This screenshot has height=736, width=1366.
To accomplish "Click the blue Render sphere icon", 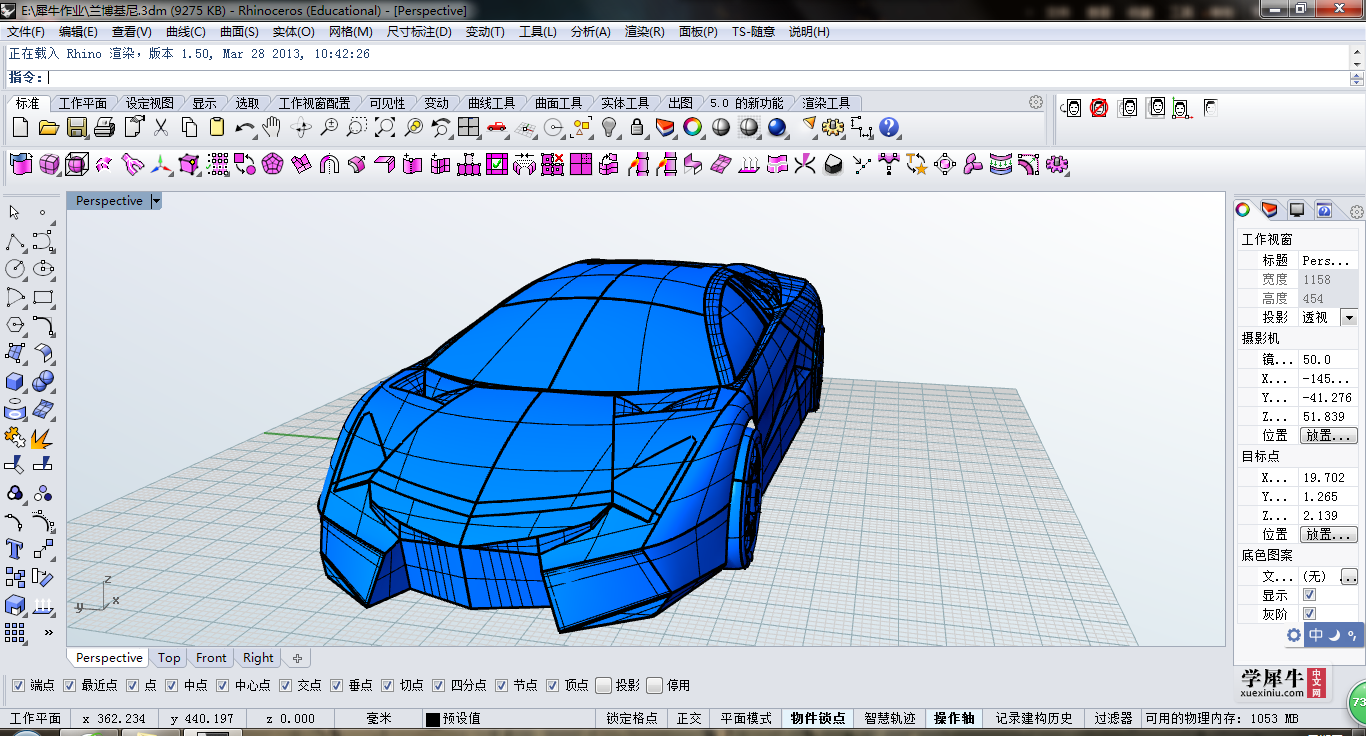I will pyautogui.click(x=777, y=127).
